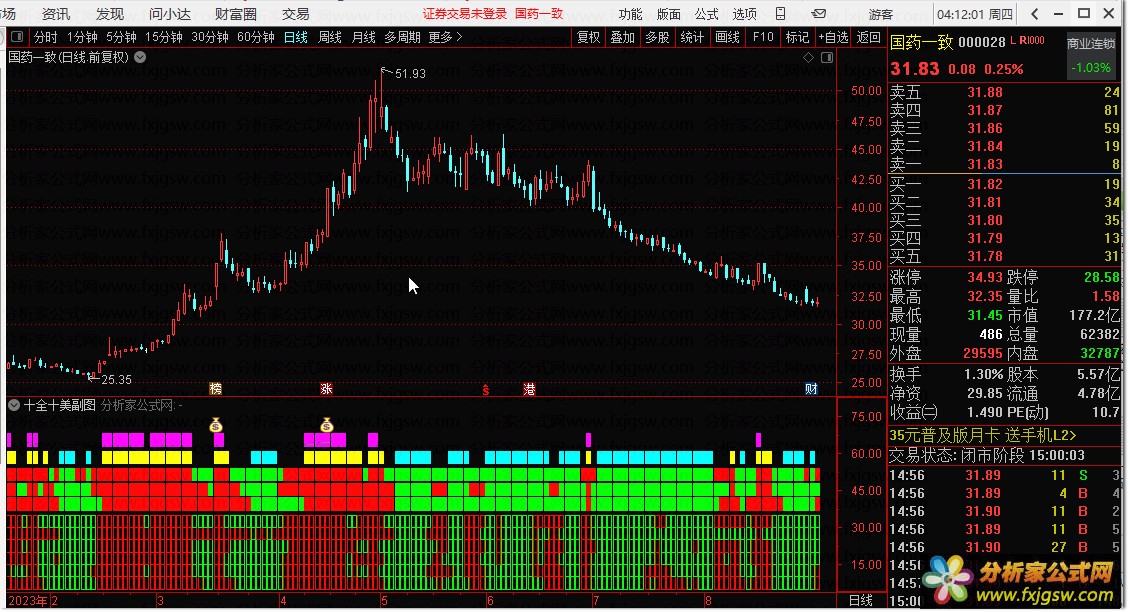Screen dimensions: 1130x612
Task: Click the 统计 statistics button
Action: tap(692, 37)
